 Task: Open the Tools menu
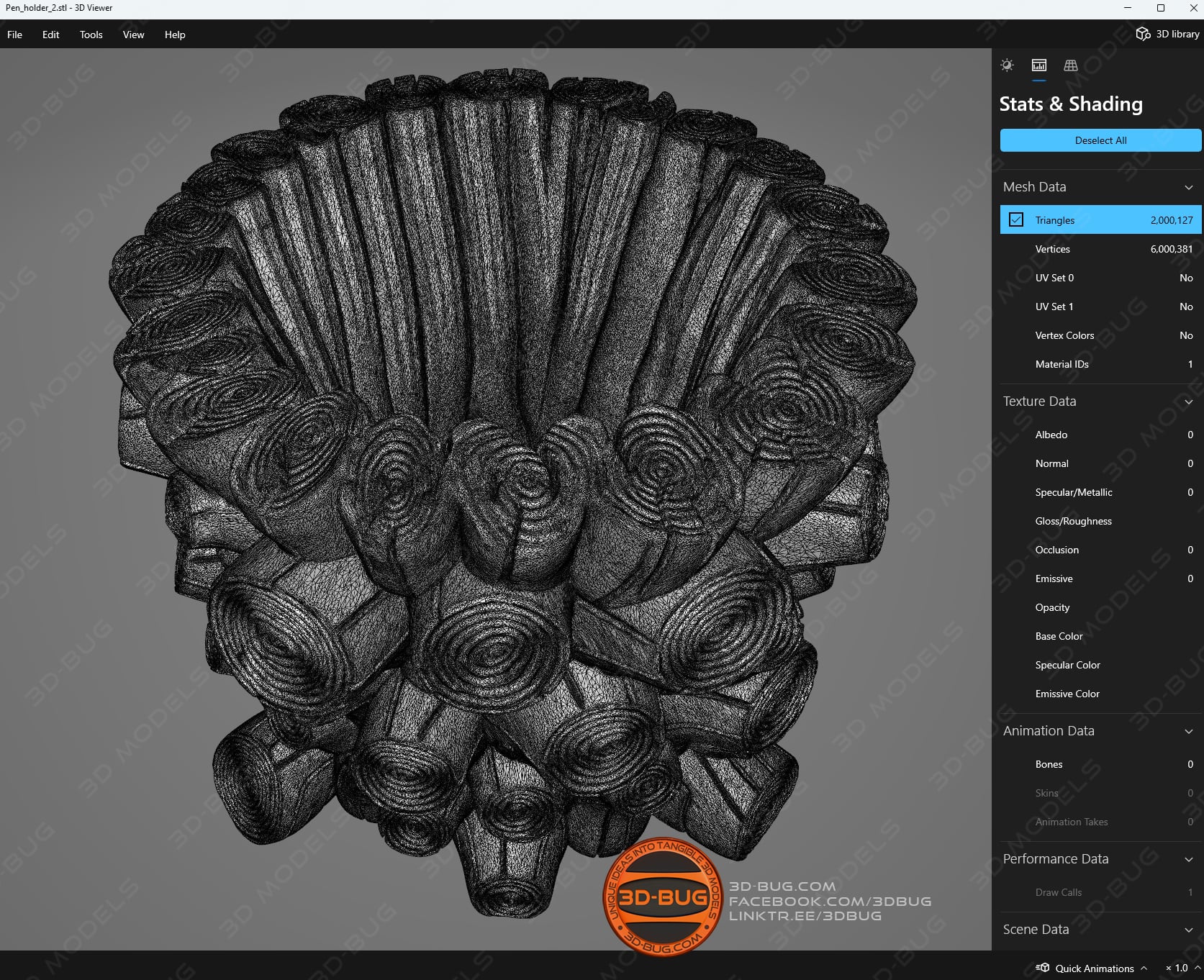[x=91, y=35]
